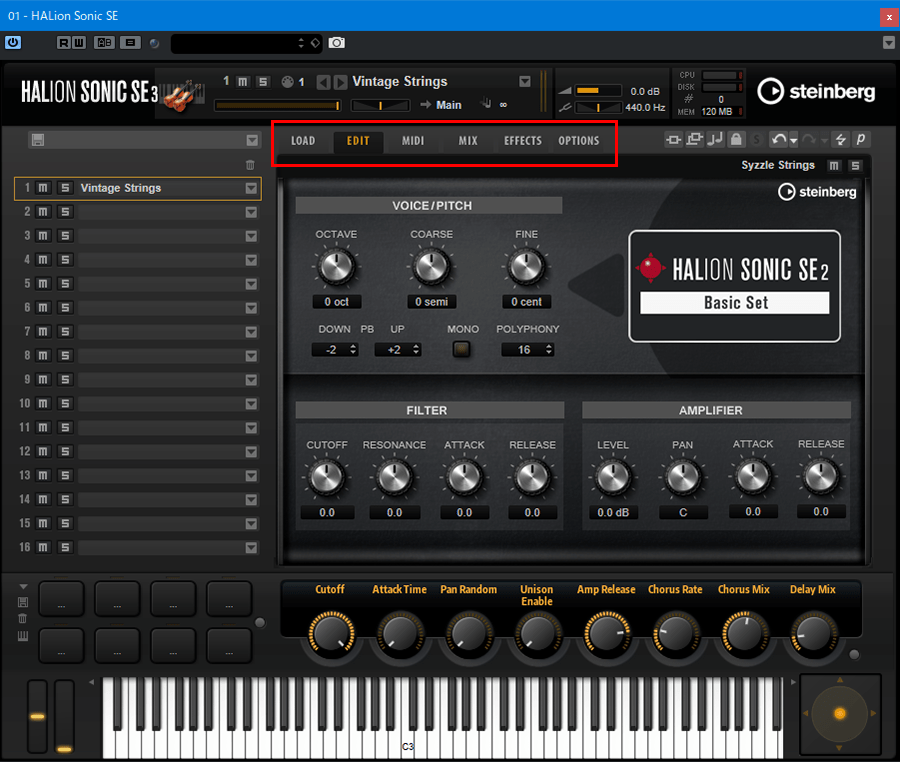Image resolution: width=900 pixels, height=762 pixels.
Task: Switch to the EDIT tab
Action: pyautogui.click(x=358, y=141)
